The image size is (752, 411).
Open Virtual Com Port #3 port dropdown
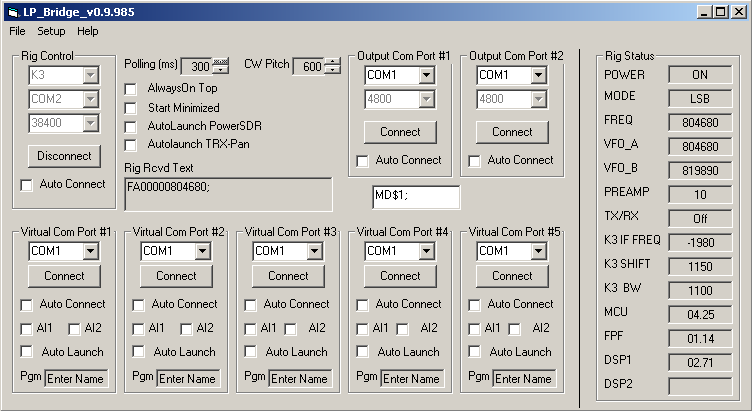(314, 251)
